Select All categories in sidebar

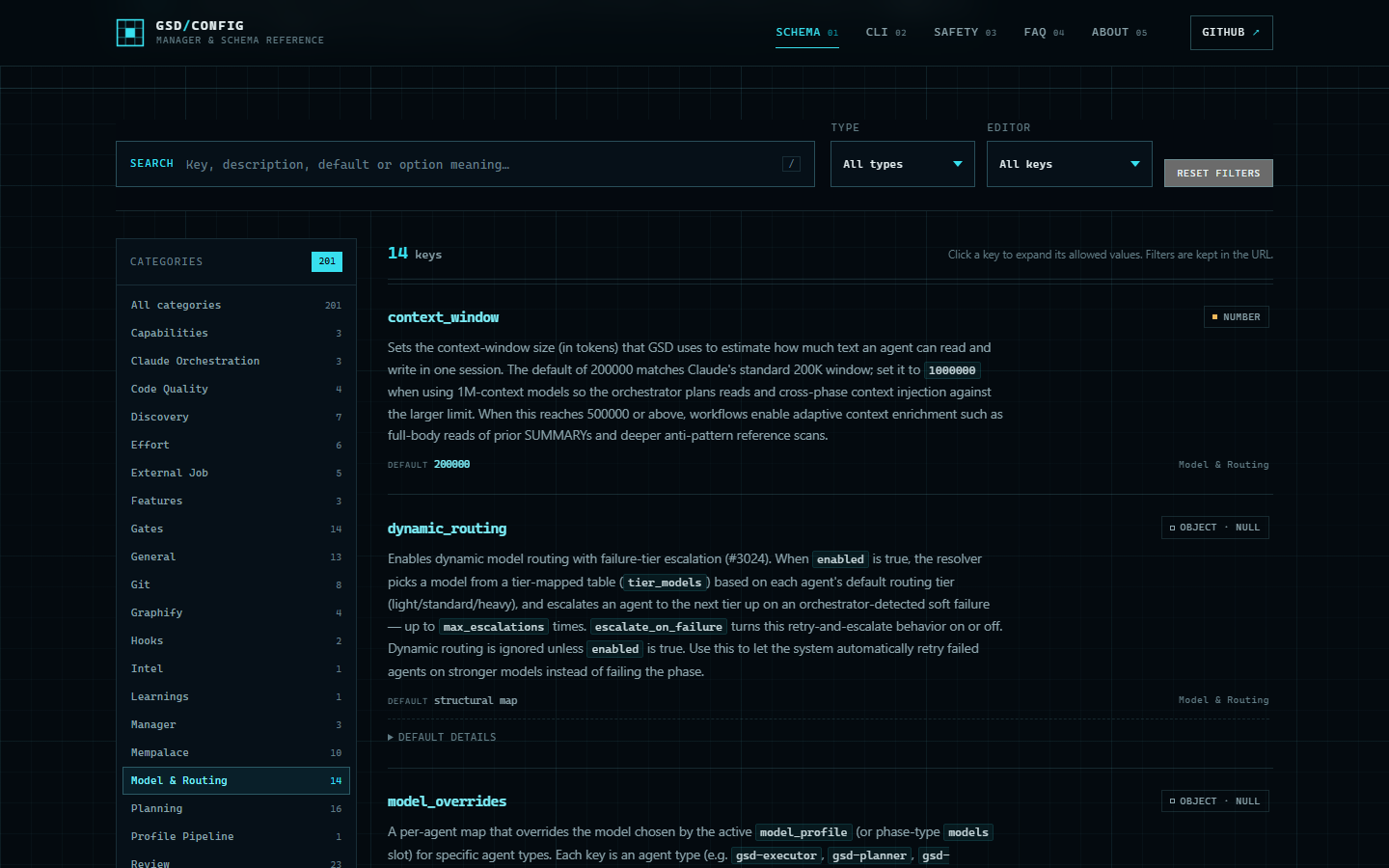click(236, 305)
